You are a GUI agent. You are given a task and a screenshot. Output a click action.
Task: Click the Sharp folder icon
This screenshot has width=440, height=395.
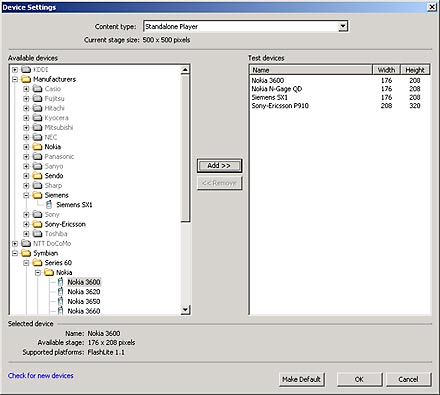[x=38, y=186]
